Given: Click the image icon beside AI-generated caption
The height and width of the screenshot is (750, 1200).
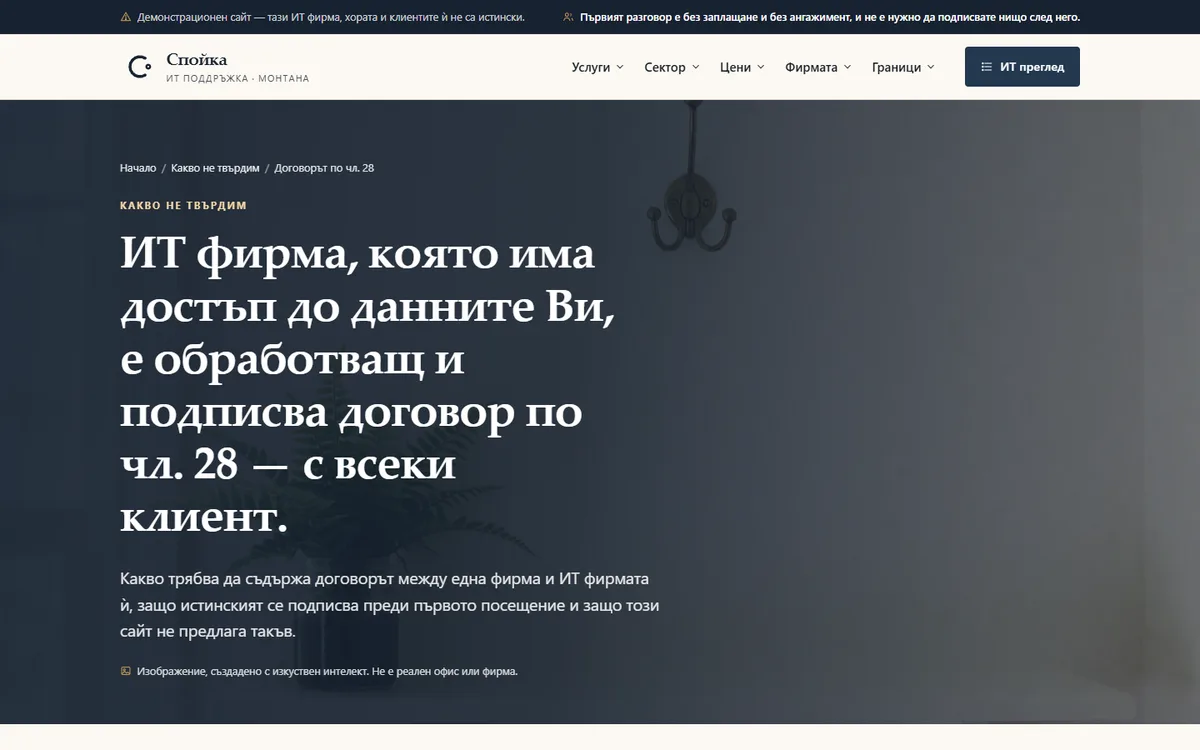Looking at the screenshot, I should tap(125, 671).
